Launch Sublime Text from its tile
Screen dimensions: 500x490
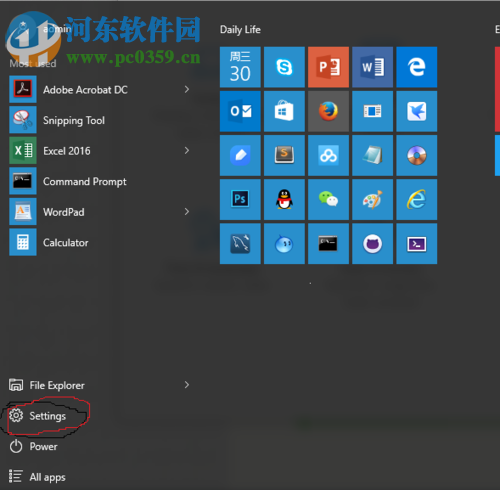[284, 155]
